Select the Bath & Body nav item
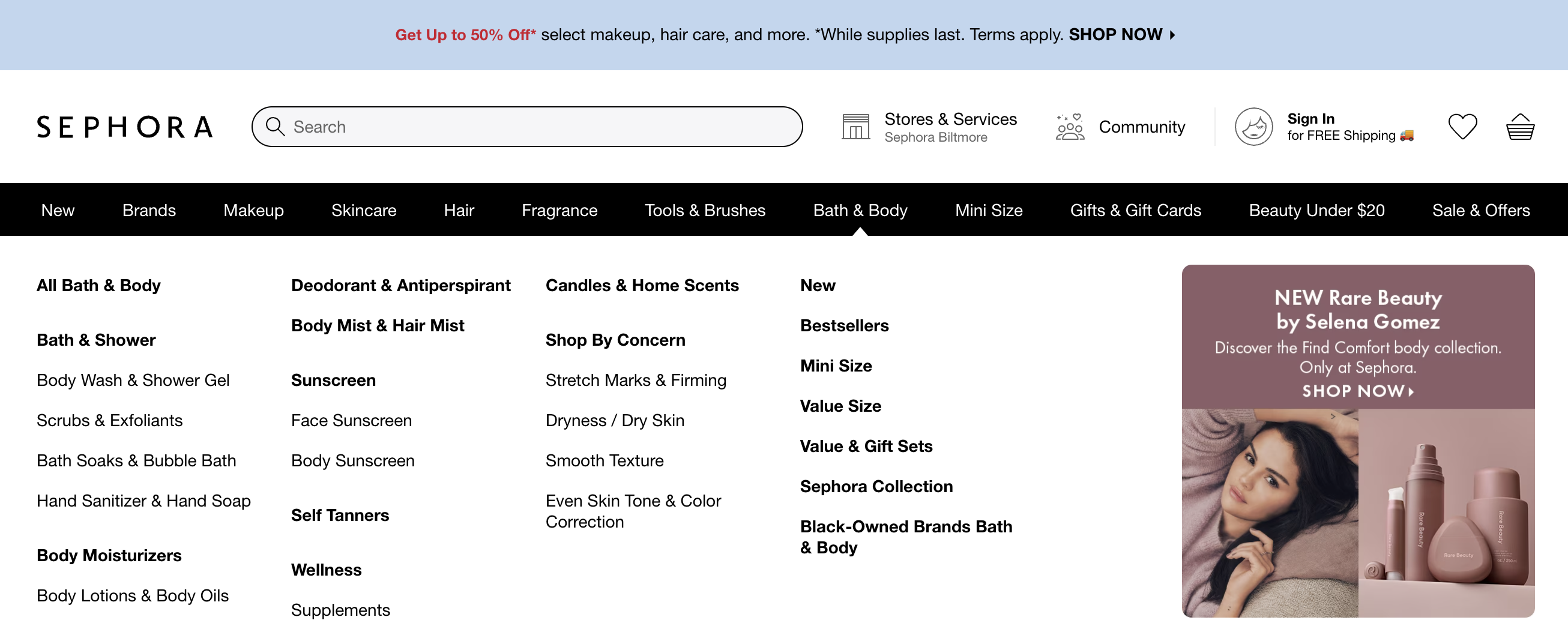Screen dimensions: 1568x626 pos(860,210)
